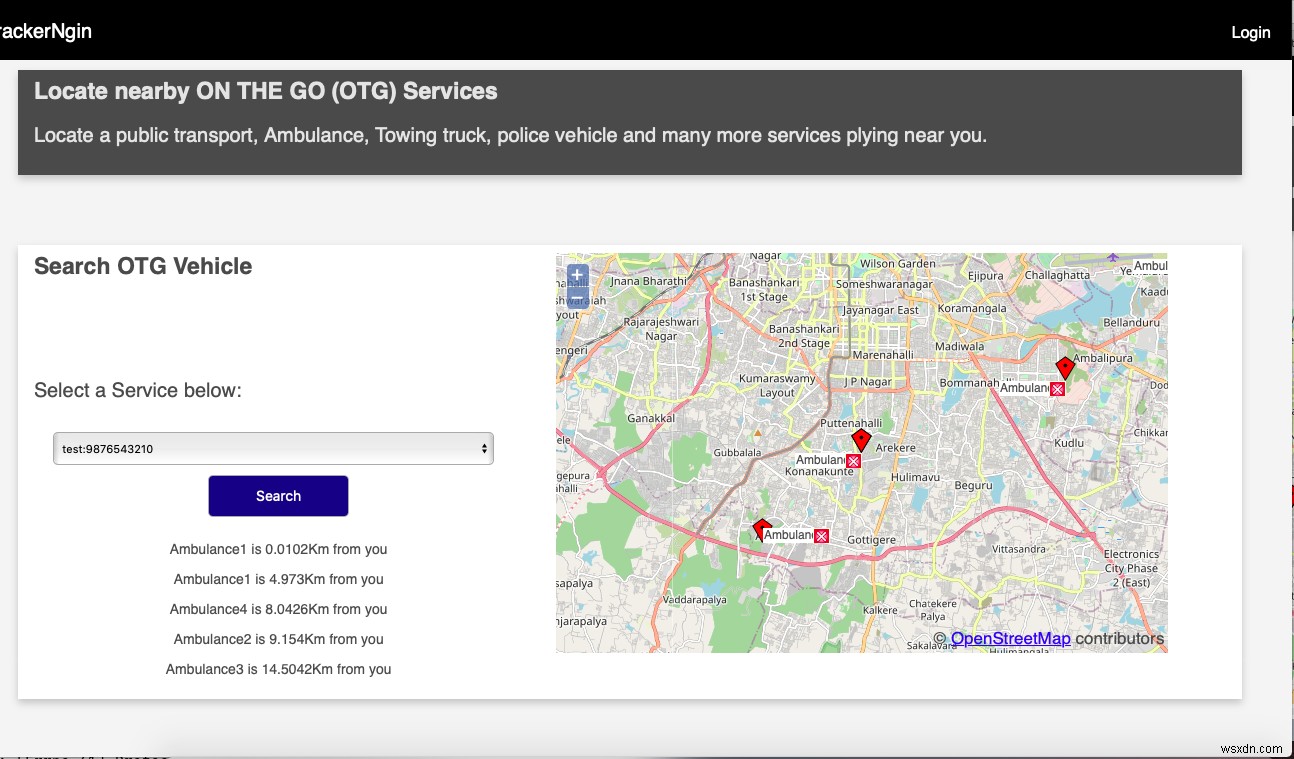Image resolution: width=1294 pixels, height=759 pixels.
Task: Click the 'Hulimavu' label on the map
Action: (915, 477)
